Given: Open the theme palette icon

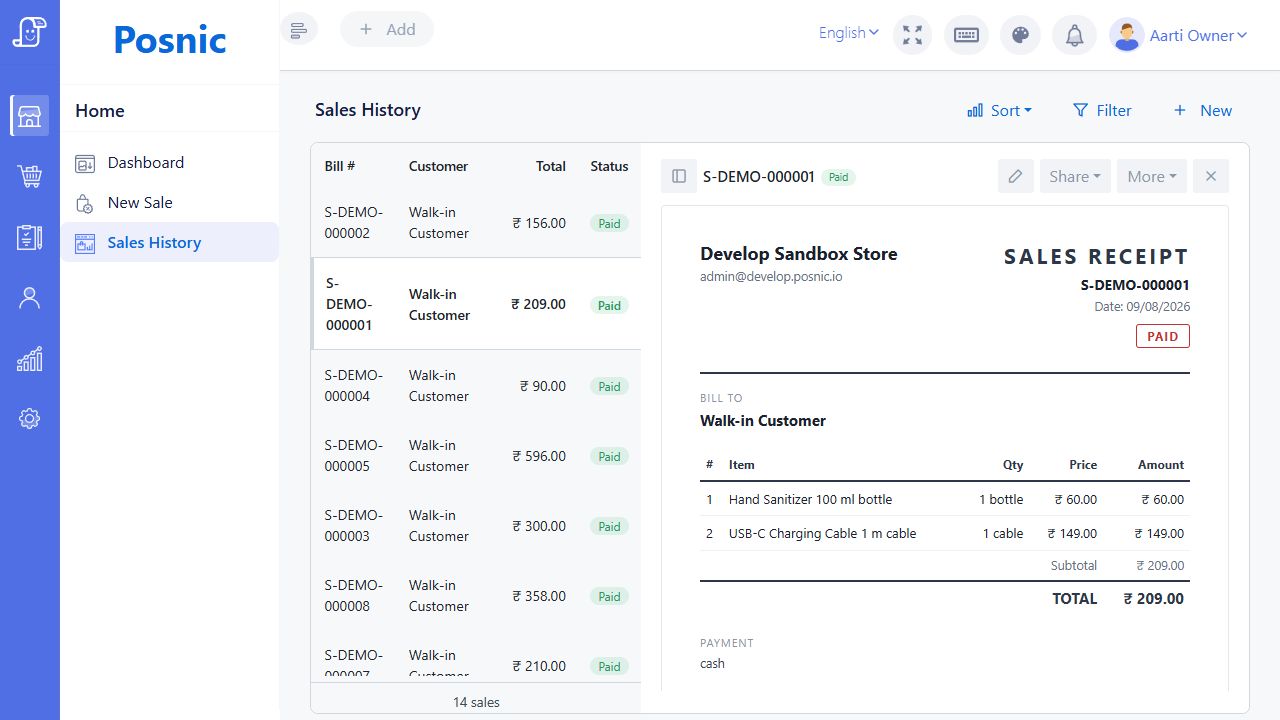Looking at the screenshot, I should click(x=1020, y=35).
